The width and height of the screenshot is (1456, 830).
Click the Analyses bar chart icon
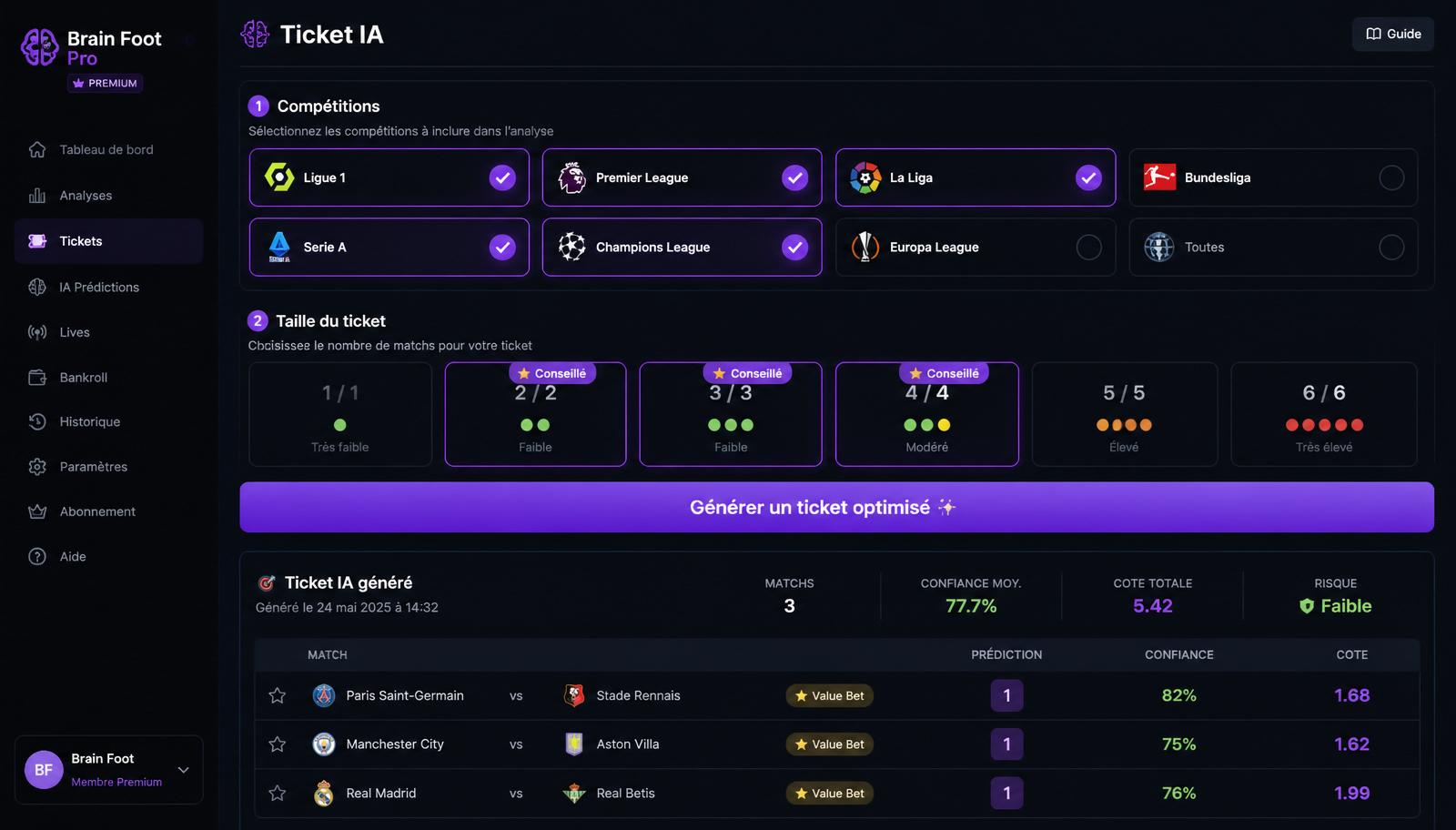pos(37,196)
